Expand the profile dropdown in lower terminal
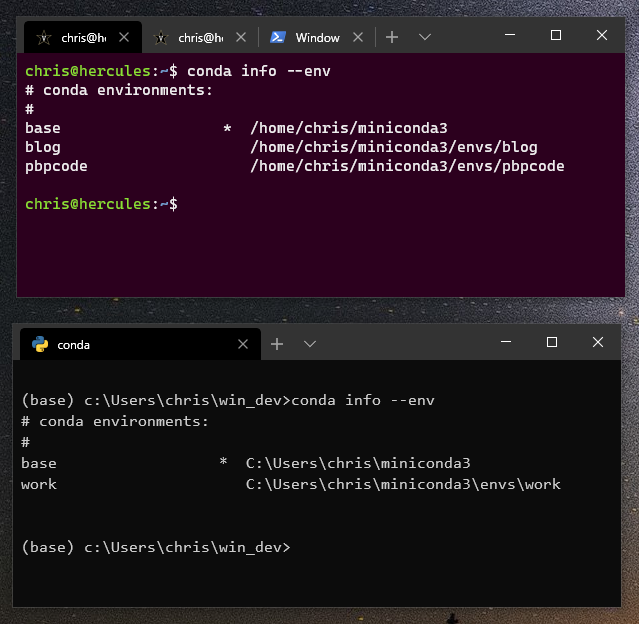 click(x=310, y=344)
